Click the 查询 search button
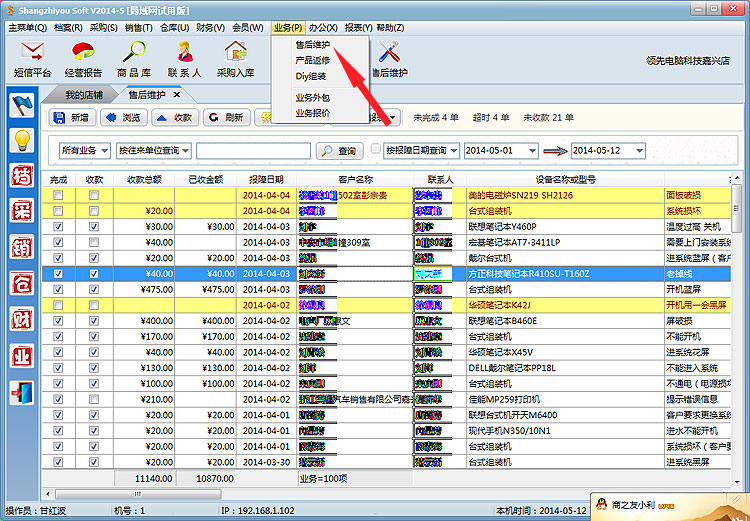This screenshot has height=521, width=750. coord(339,151)
